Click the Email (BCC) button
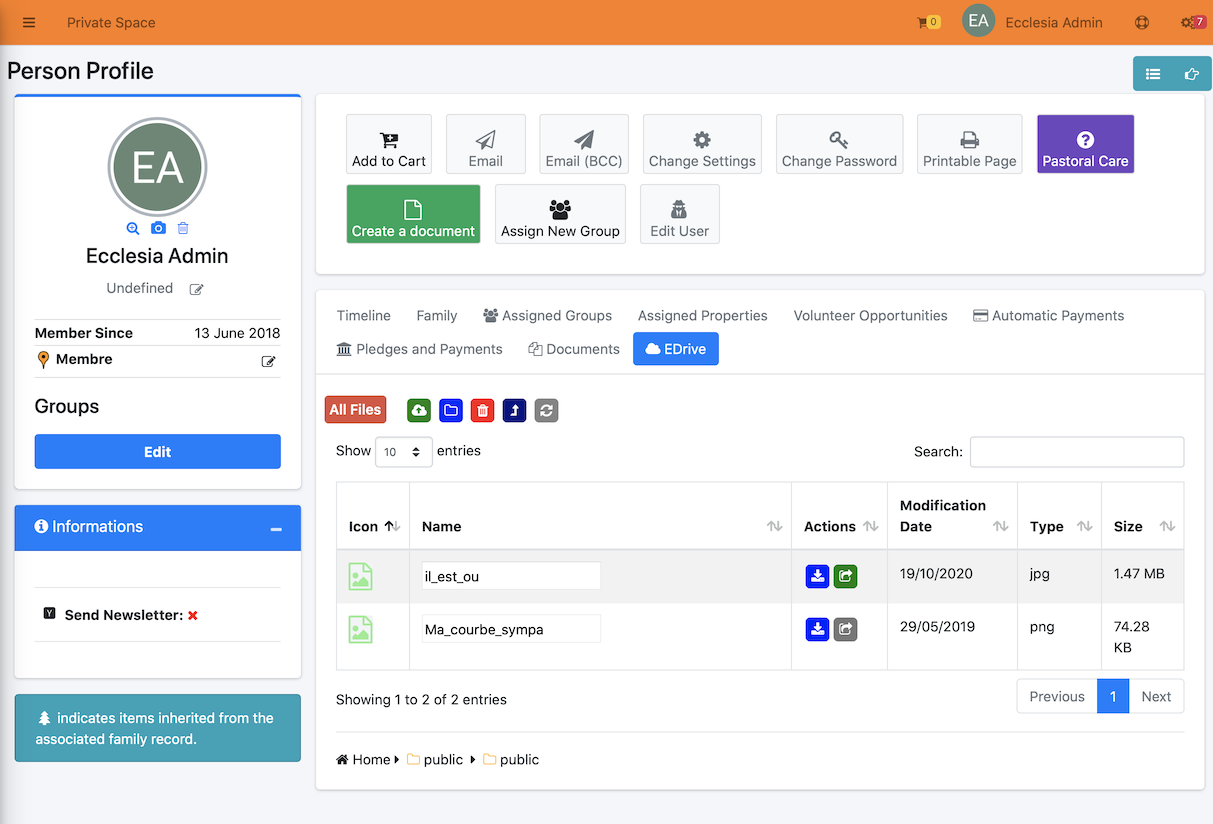Image resolution: width=1213 pixels, height=824 pixels. coord(584,144)
